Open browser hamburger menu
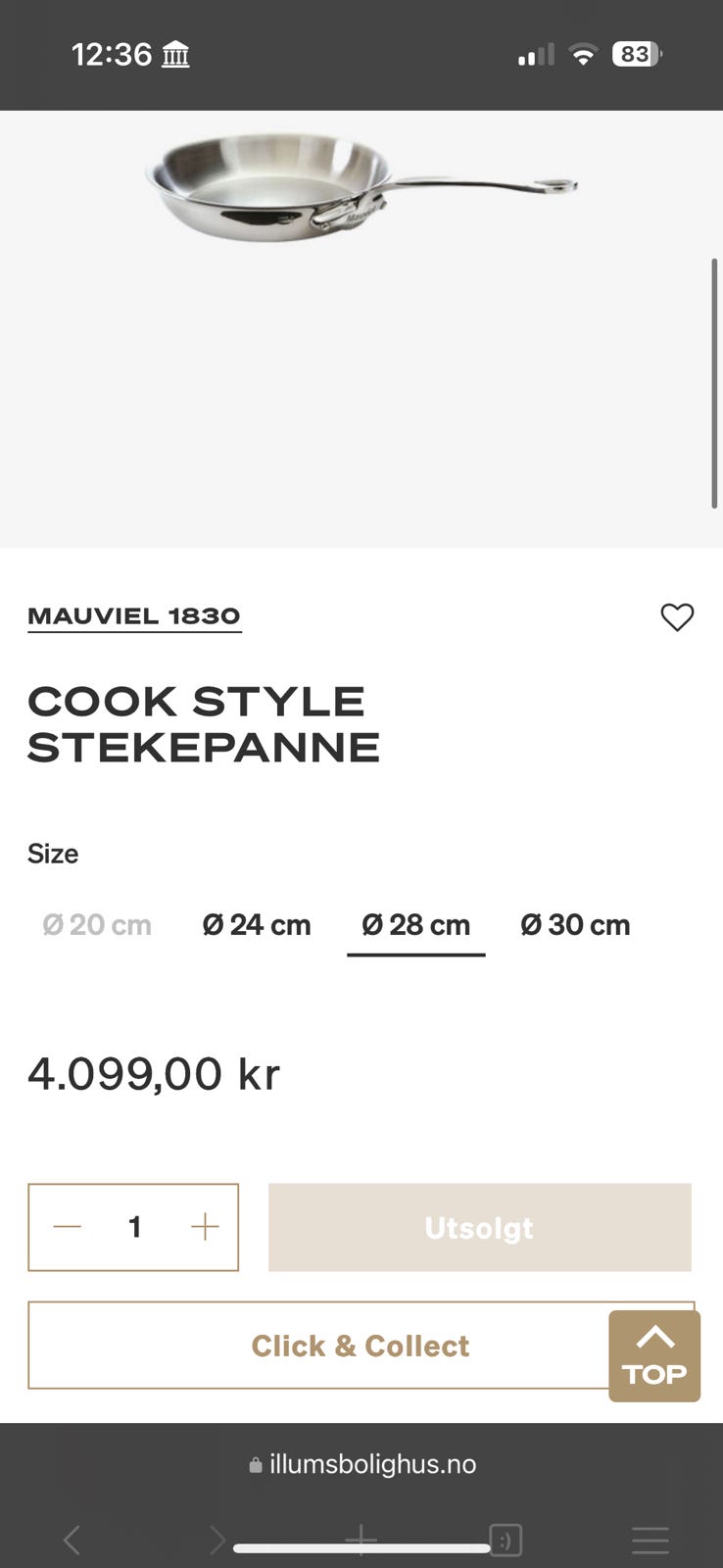 (x=651, y=1540)
